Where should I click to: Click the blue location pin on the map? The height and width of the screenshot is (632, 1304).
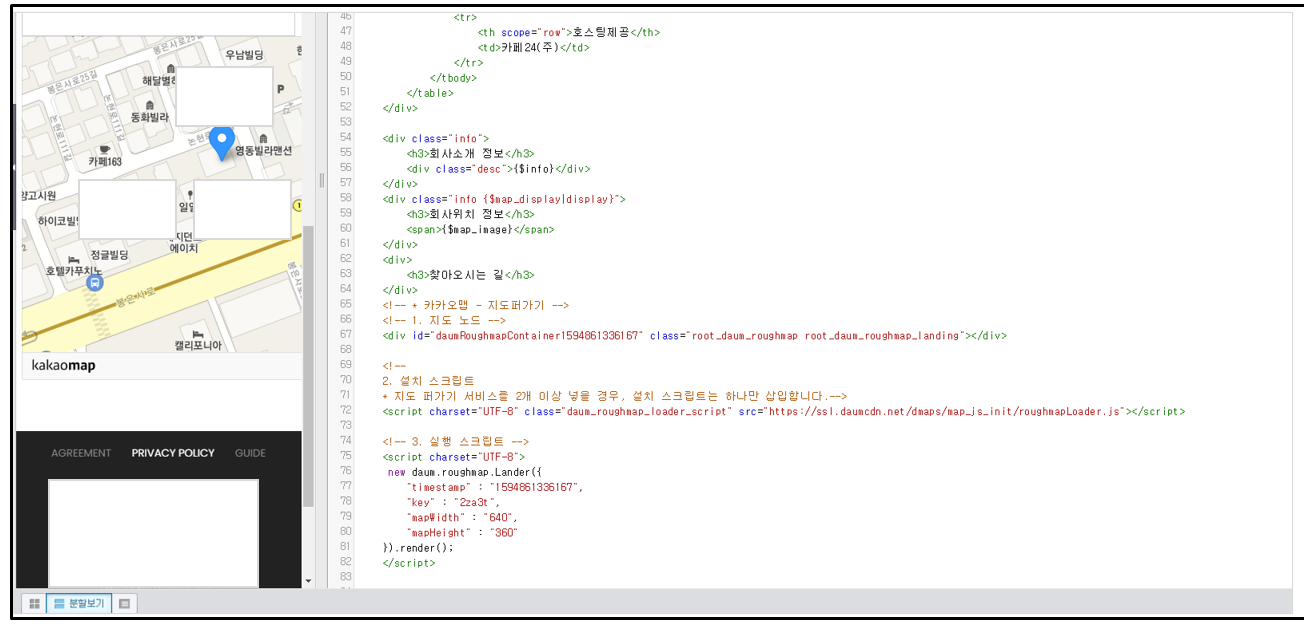pyautogui.click(x=221, y=144)
